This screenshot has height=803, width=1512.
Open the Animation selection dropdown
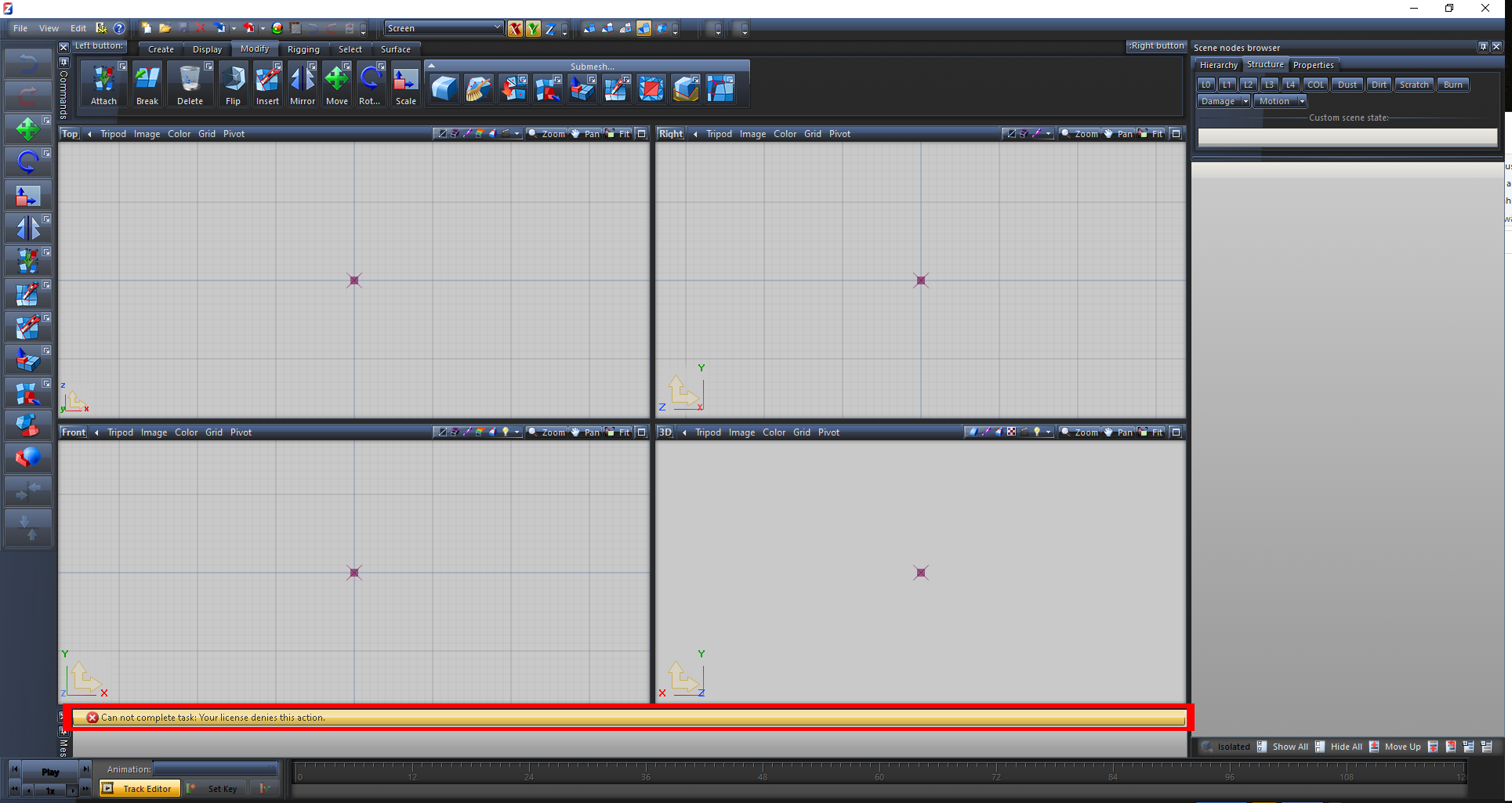coord(216,769)
